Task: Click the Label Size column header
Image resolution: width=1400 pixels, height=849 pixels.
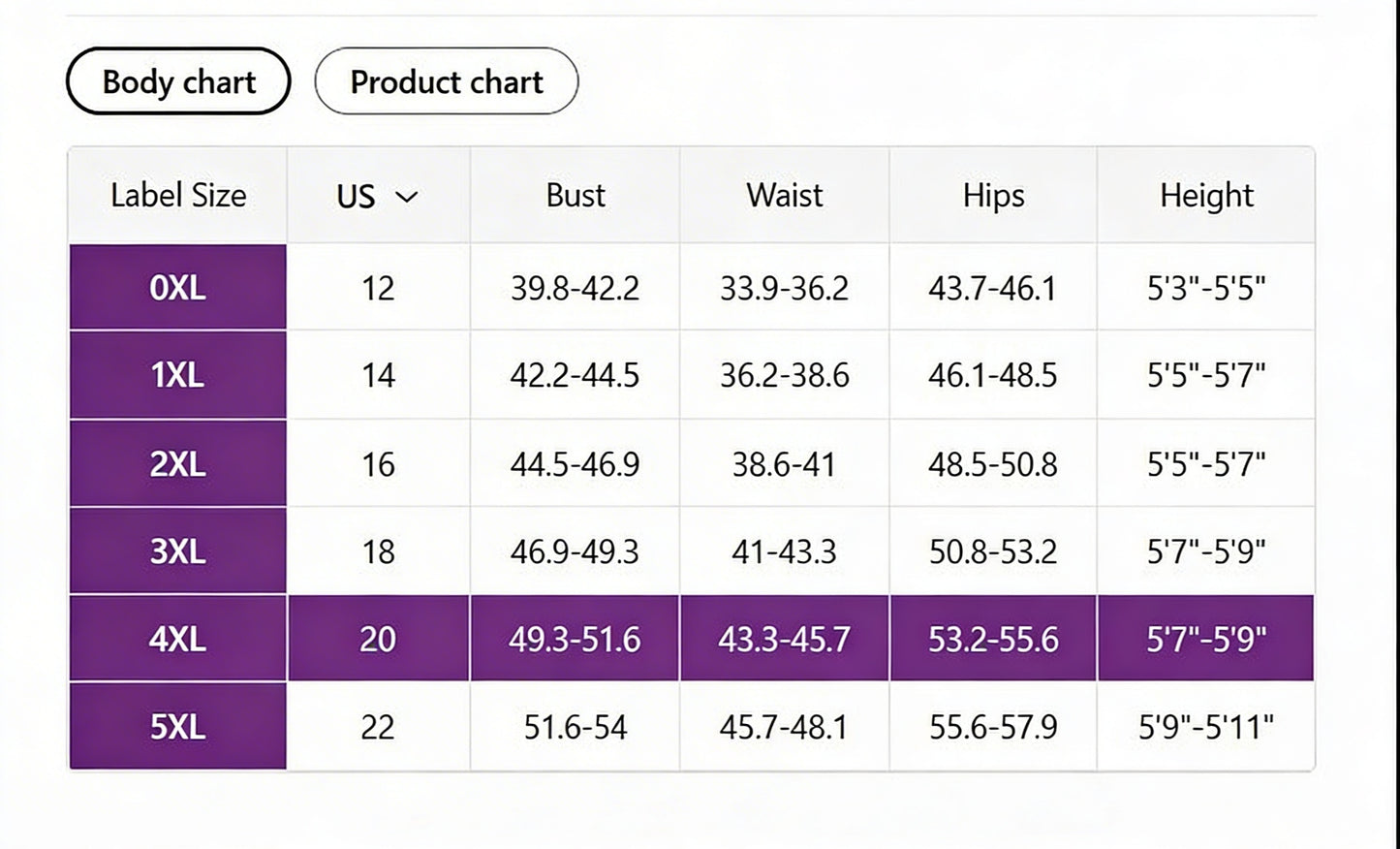Action: [178, 196]
